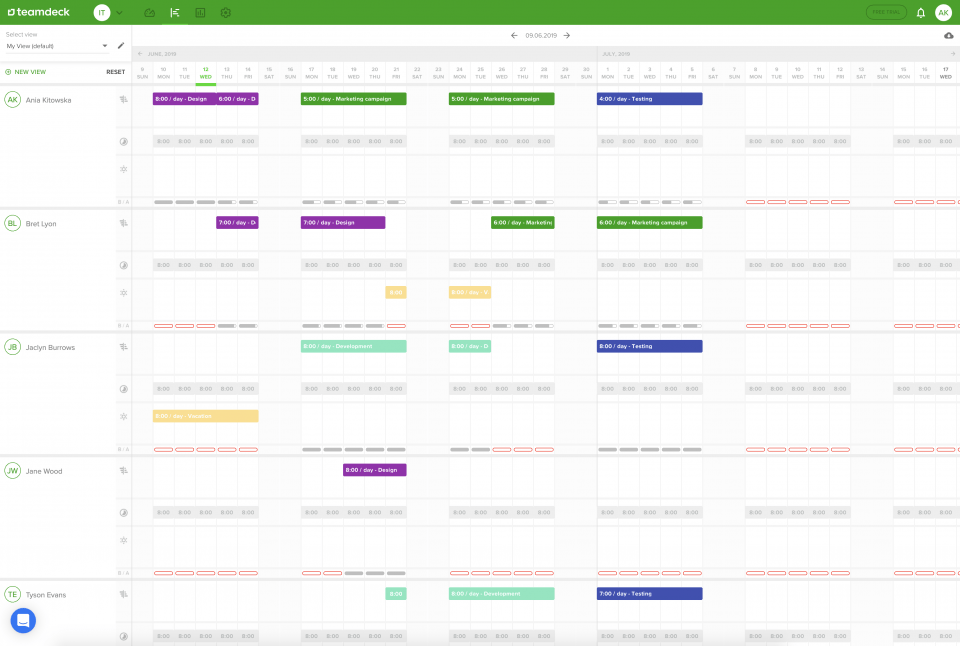Viewport: 960px width, 646px height.
Task: Click the Free Trial button
Action: point(886,12)
